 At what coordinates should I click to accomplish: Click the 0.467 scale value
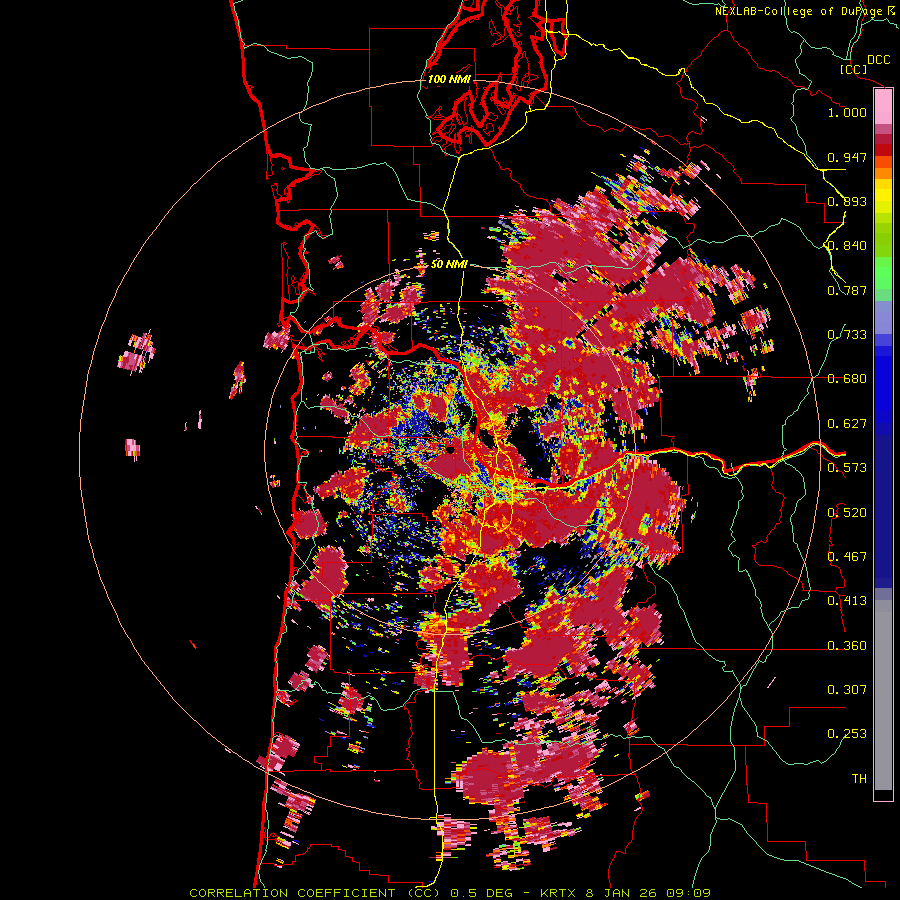pyautogui.click(x=847, y=556)
